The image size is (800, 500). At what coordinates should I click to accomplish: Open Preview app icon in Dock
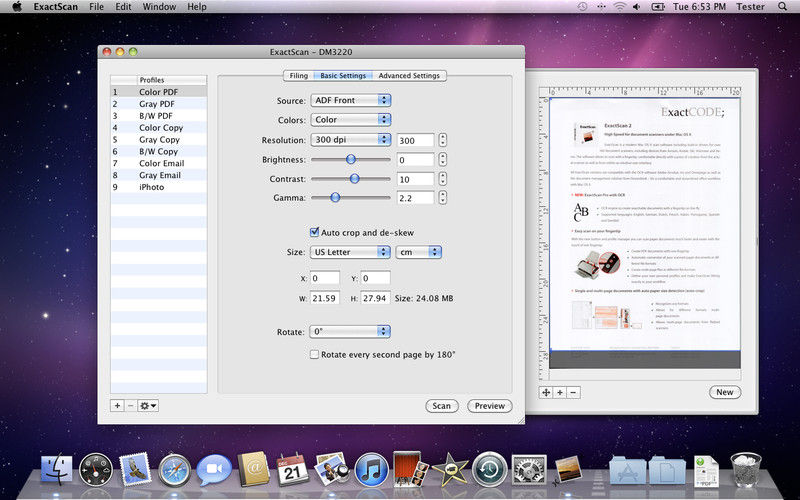pos(332,469)
